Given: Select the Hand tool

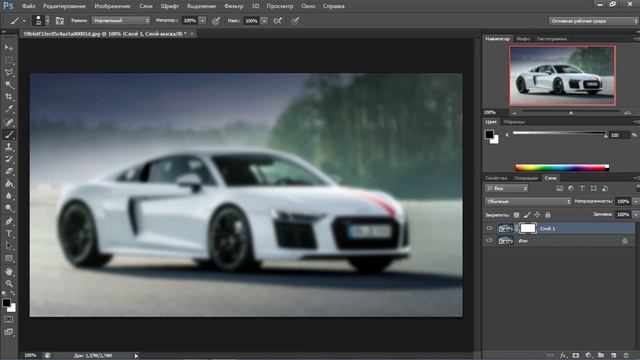Looking at the screenshot, I should 9,271.
